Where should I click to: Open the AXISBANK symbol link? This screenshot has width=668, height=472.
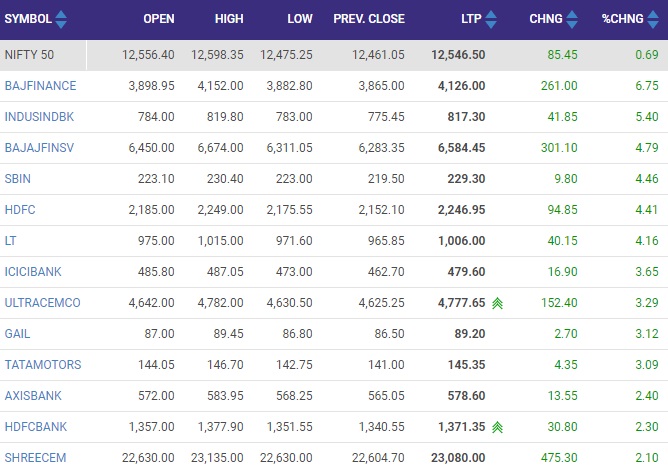click(33, 396)
